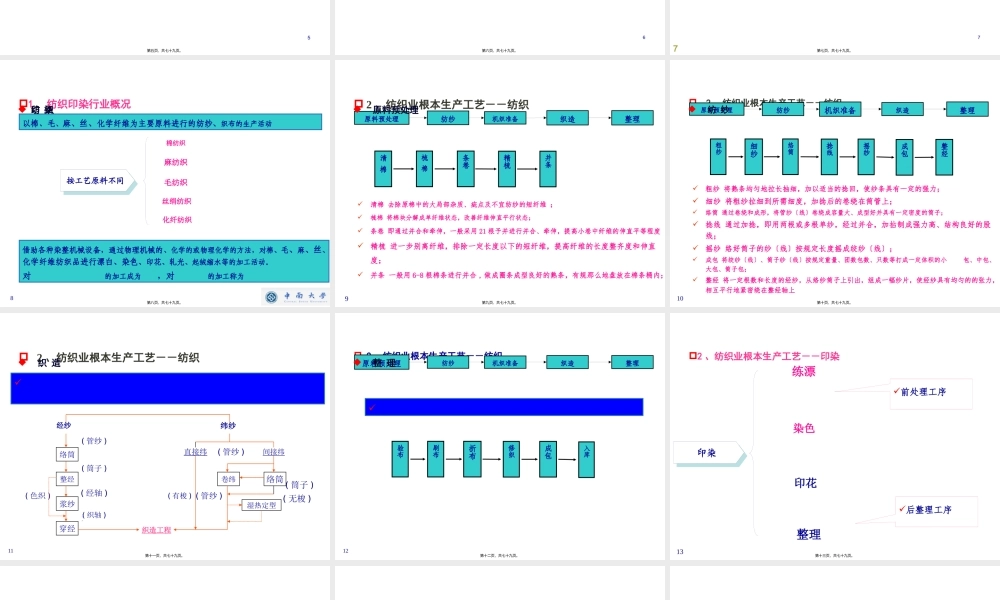Click the 间接纬 underlined link on slide 11
This screenshot has height=600, width=1000.
273,452
